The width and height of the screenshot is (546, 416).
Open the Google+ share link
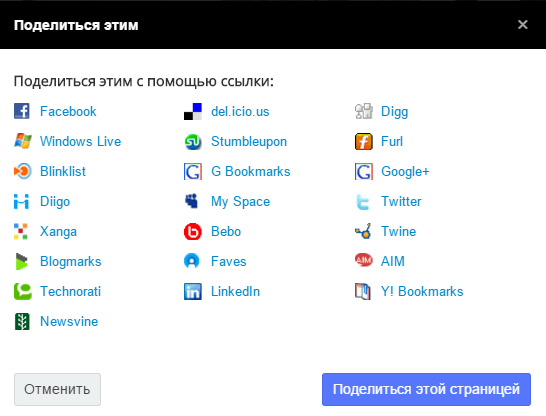coord(405,171)
